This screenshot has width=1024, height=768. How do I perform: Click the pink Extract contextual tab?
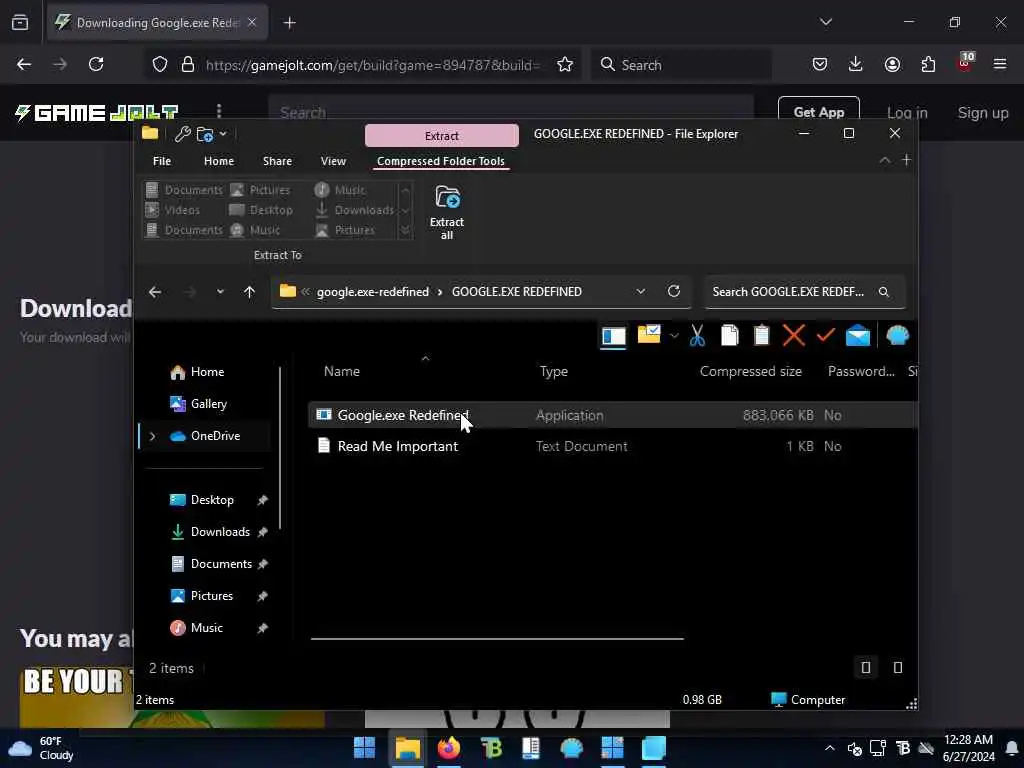[x=442, y=136]
